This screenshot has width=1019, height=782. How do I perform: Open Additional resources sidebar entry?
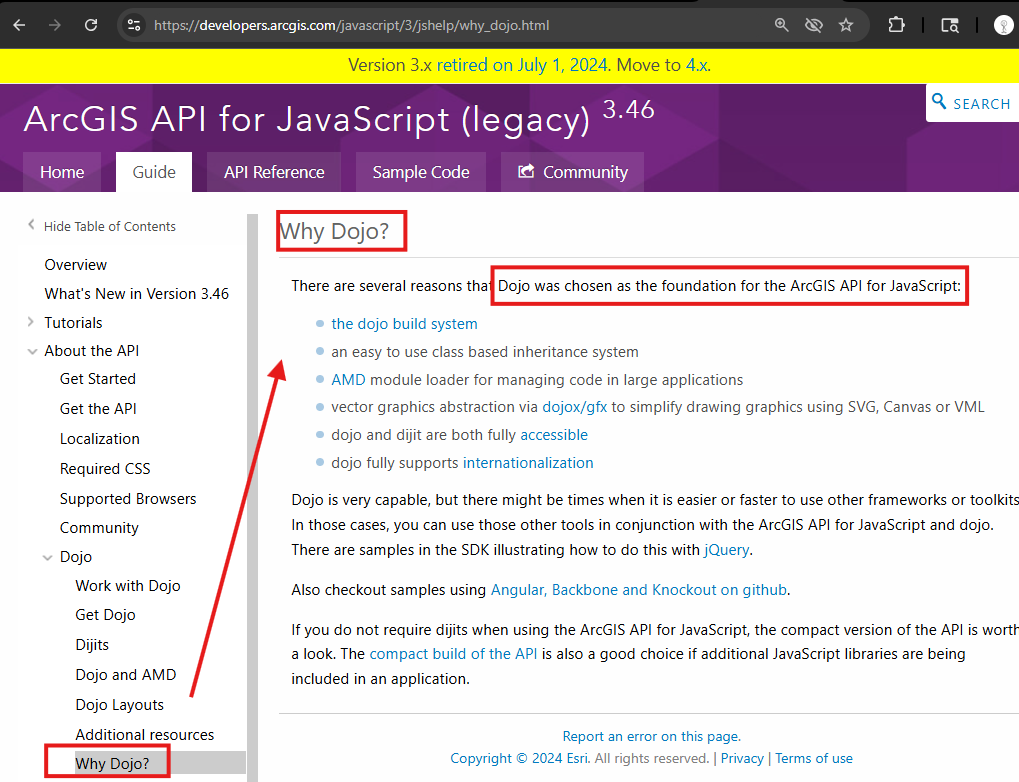(144, 735)
